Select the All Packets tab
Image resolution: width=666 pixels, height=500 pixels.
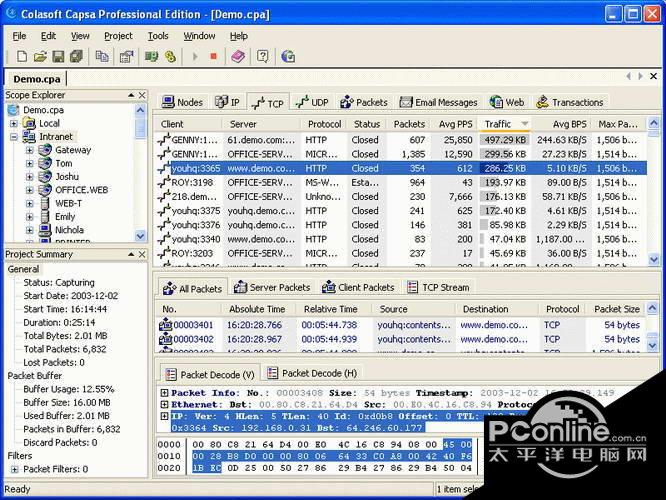pos(192,288)
